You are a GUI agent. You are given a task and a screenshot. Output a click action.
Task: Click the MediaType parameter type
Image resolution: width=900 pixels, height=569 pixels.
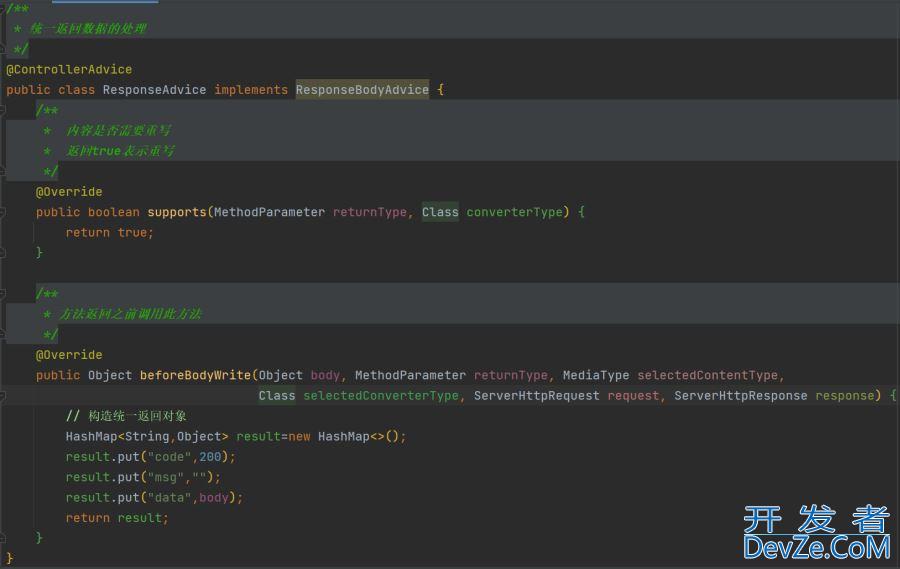(x=596, y=376)
